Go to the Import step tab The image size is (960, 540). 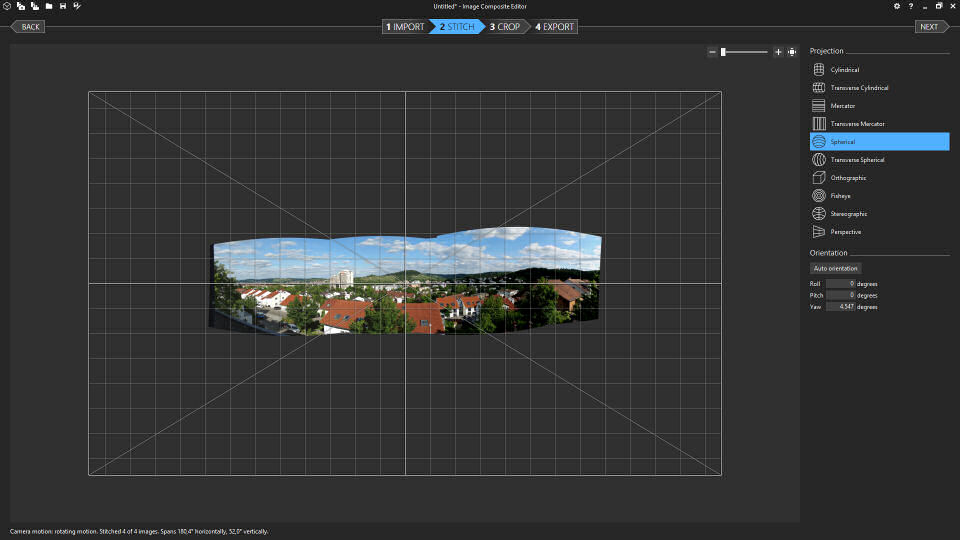tap(405, 27)
